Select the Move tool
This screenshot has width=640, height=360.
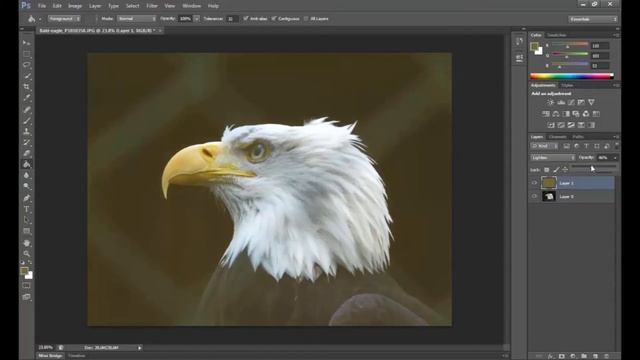coord(27,43)
